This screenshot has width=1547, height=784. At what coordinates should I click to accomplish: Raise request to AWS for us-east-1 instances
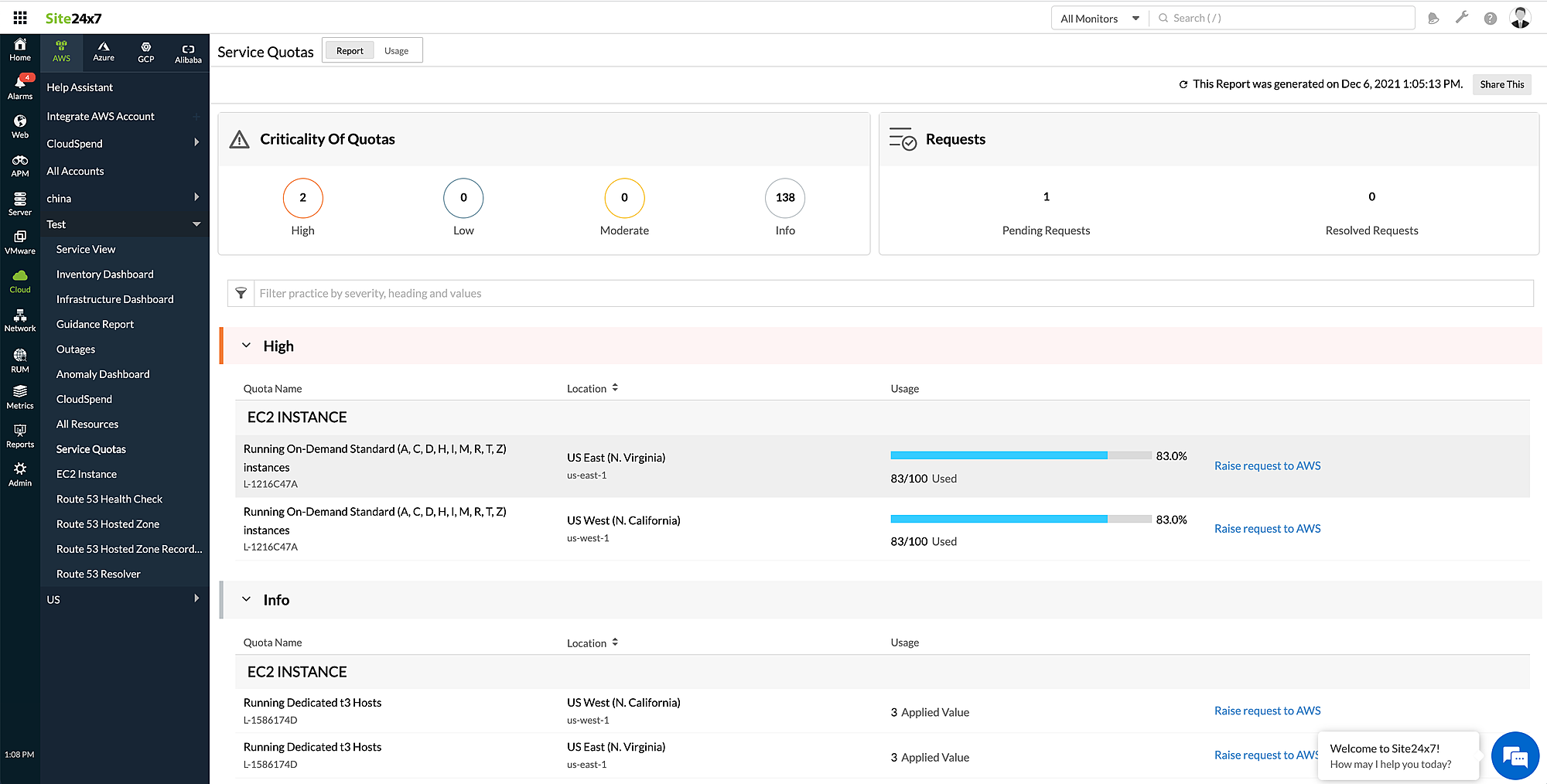[x=1267, y=465]
